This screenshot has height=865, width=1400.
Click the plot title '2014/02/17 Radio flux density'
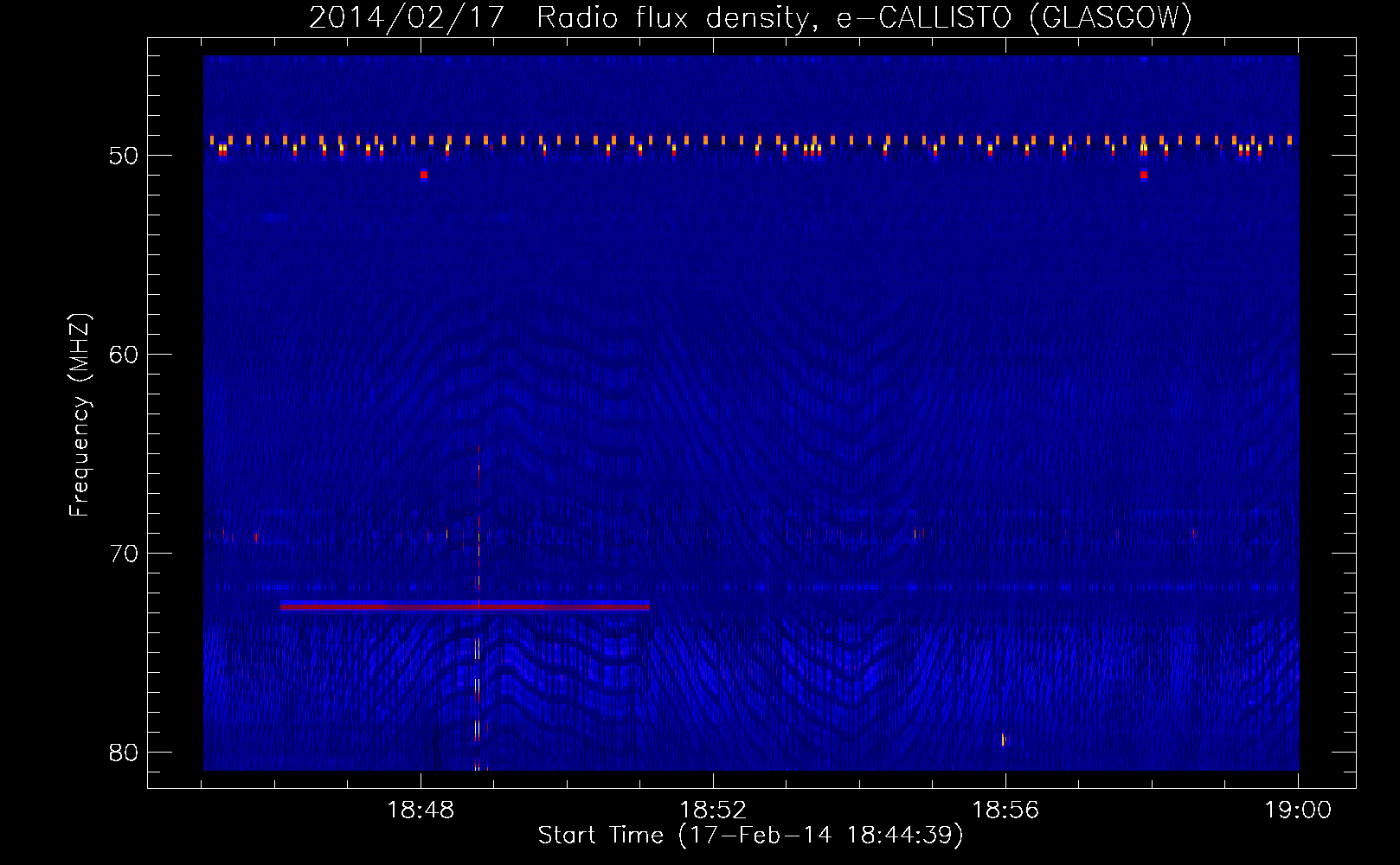565,17
